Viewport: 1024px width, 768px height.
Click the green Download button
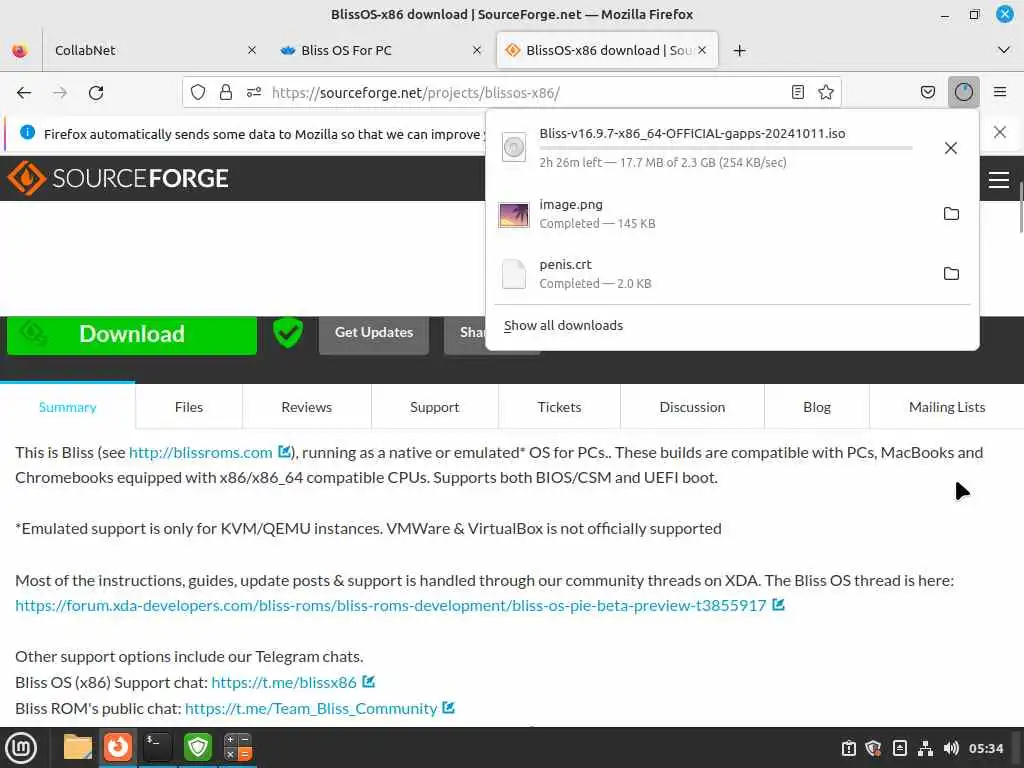tap(131, 334)
